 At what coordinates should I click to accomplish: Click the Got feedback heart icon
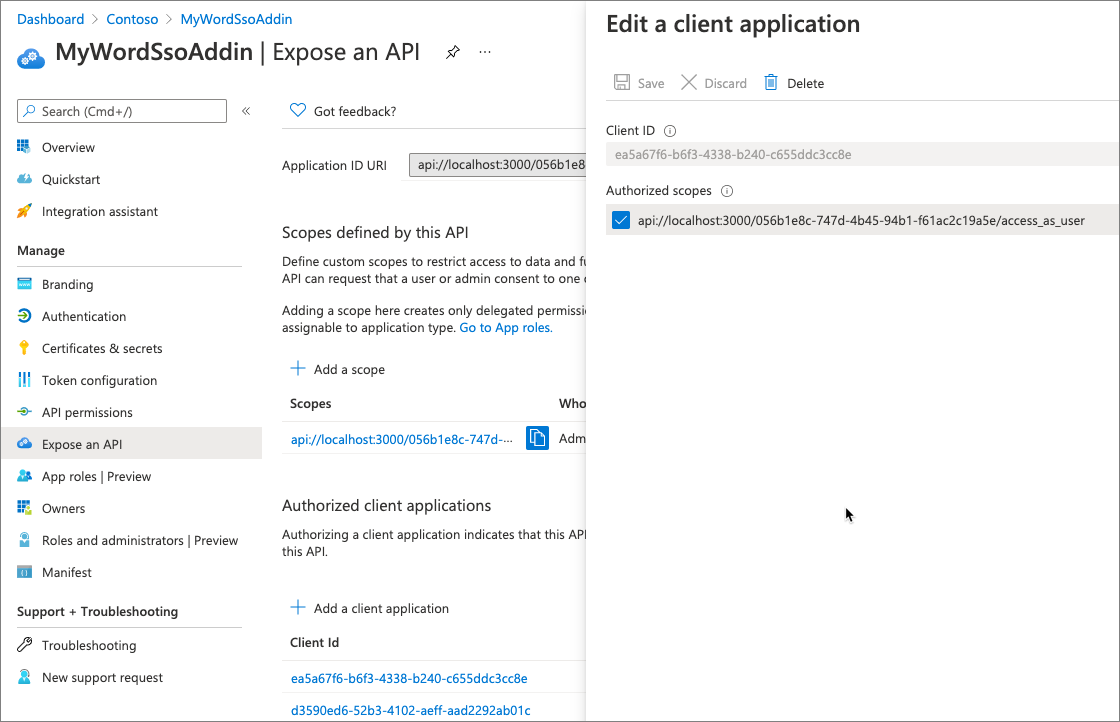pyautogui.click(x=298, y=110)
